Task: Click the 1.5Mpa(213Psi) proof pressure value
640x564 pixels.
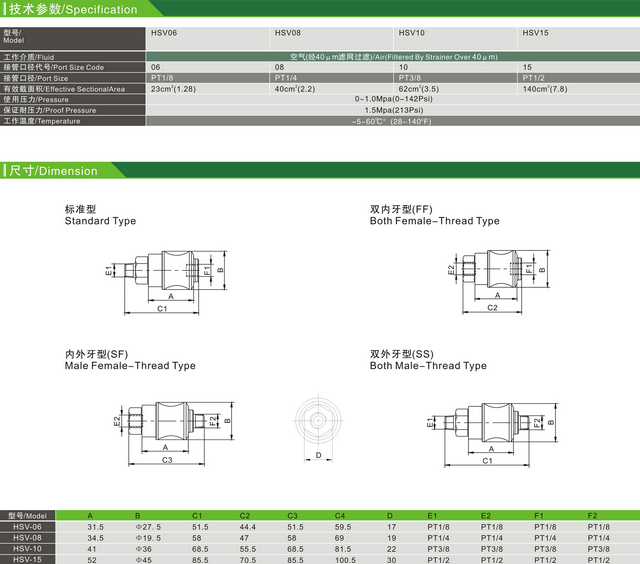Action: click(x=393, y=110)
